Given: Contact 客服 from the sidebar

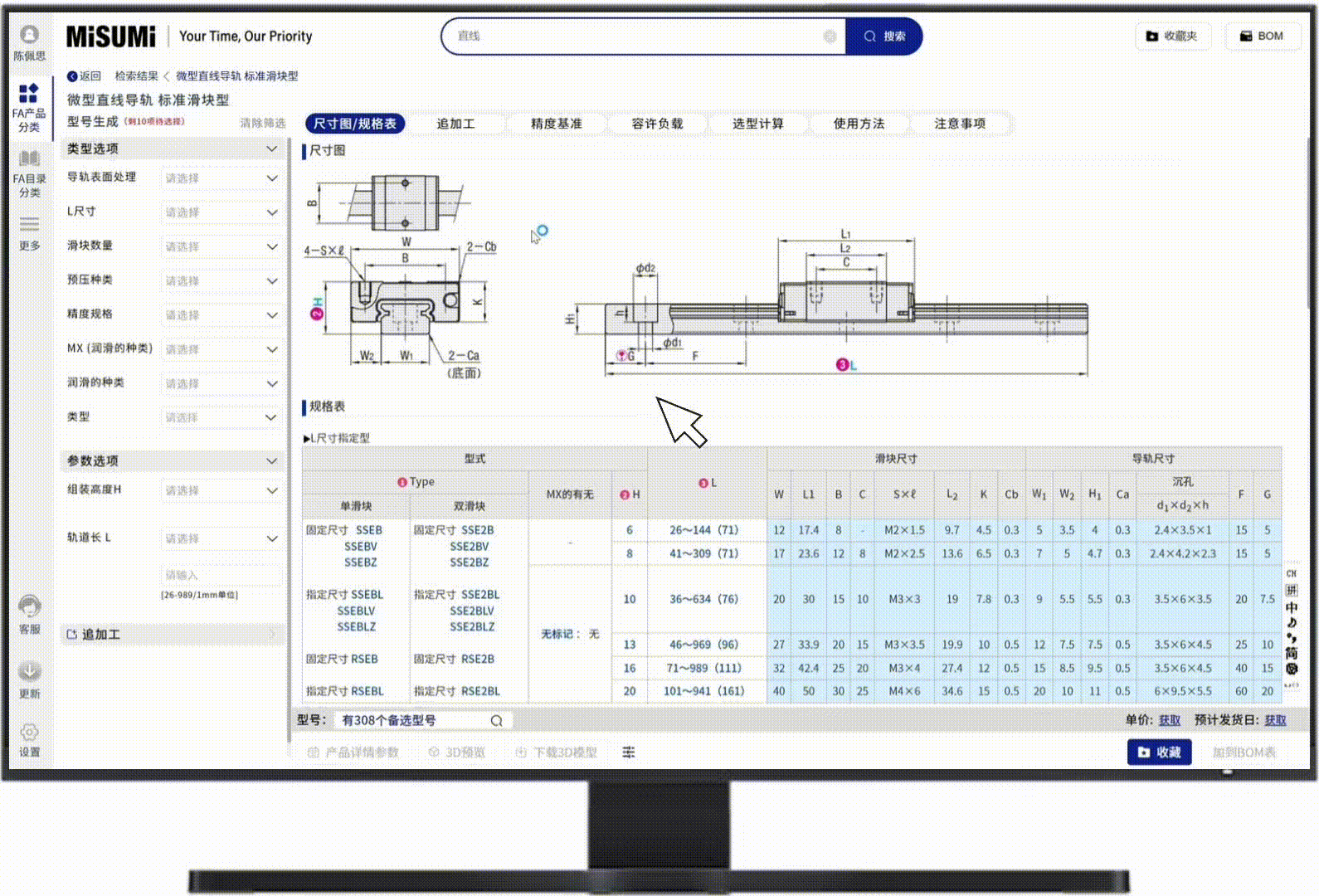Looking at the screenshot, I should click(29, 615).
